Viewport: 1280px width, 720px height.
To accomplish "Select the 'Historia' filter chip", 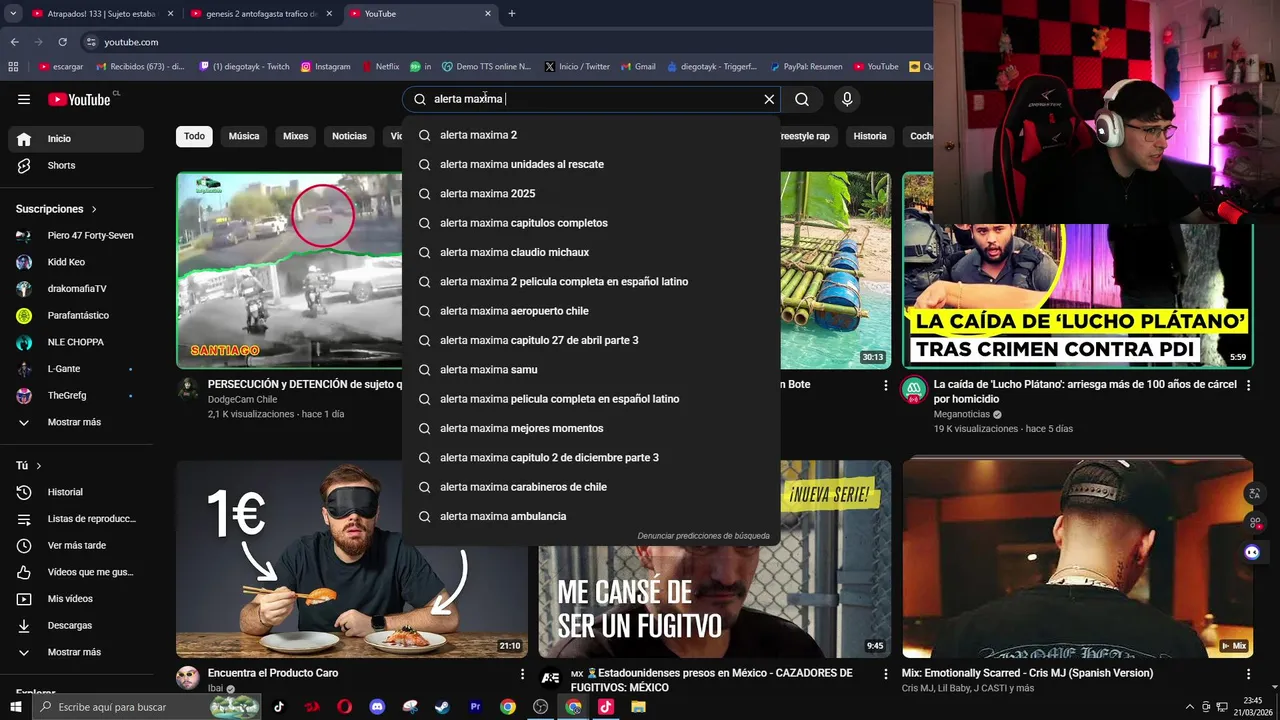I will pos(870,136).
